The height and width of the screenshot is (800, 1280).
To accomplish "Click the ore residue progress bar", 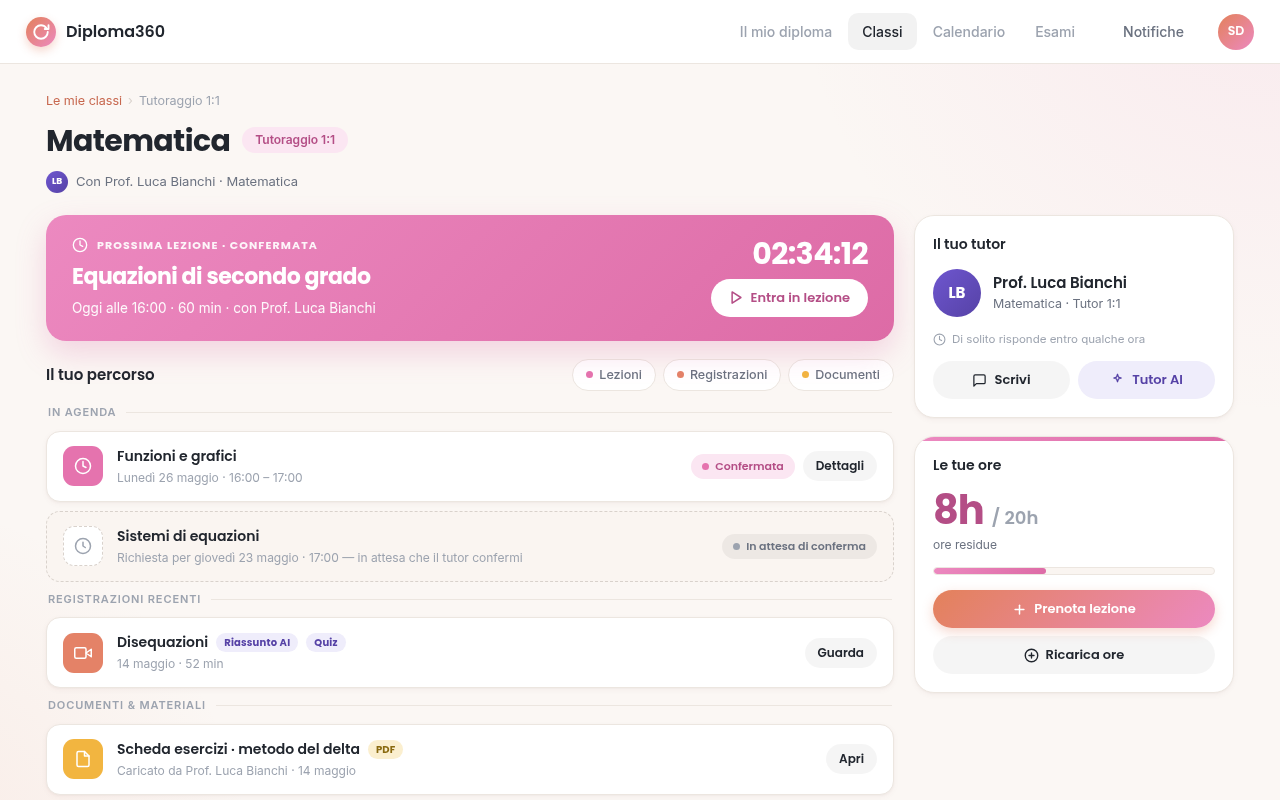I will pos(1074,571).
